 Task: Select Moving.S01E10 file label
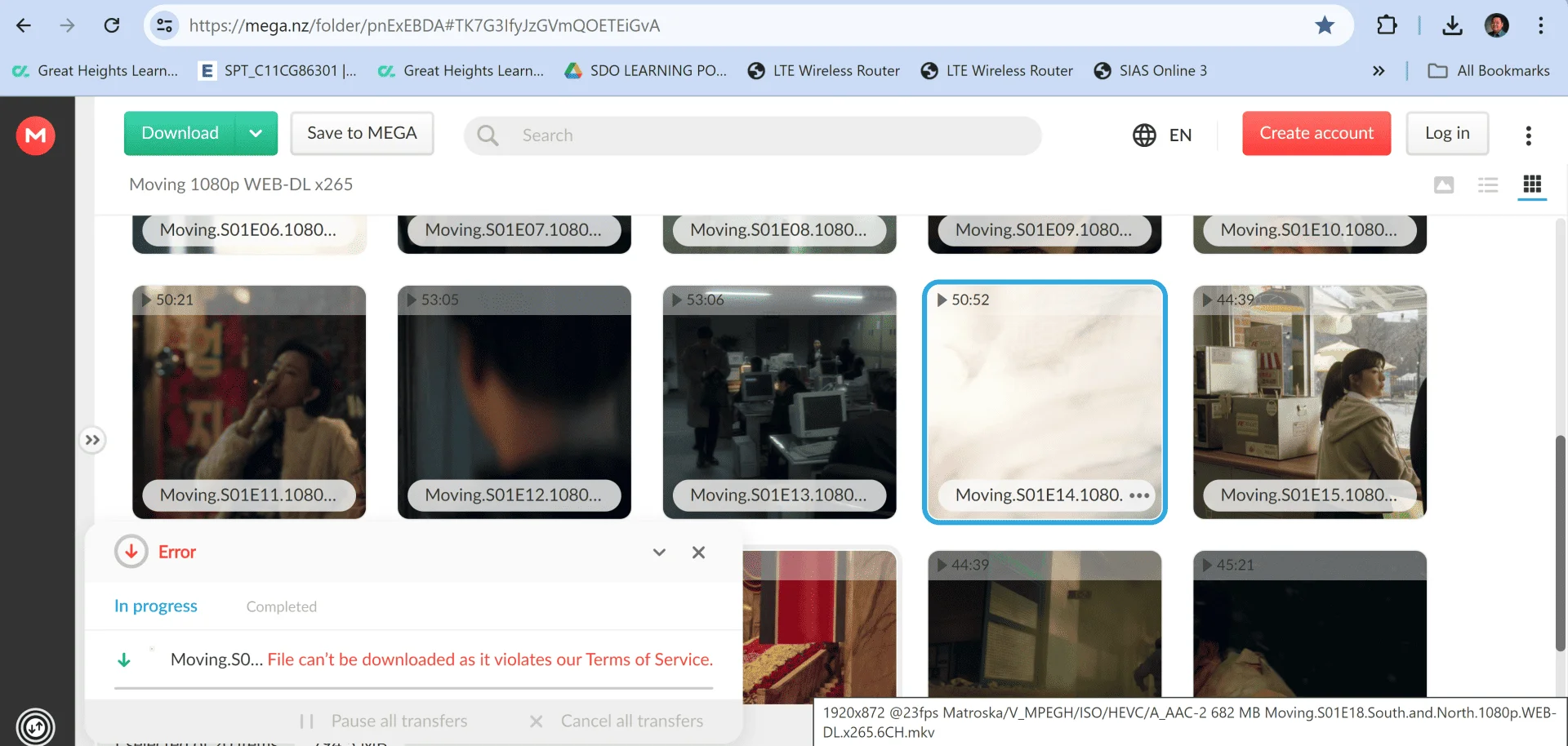coord(1309,230)
